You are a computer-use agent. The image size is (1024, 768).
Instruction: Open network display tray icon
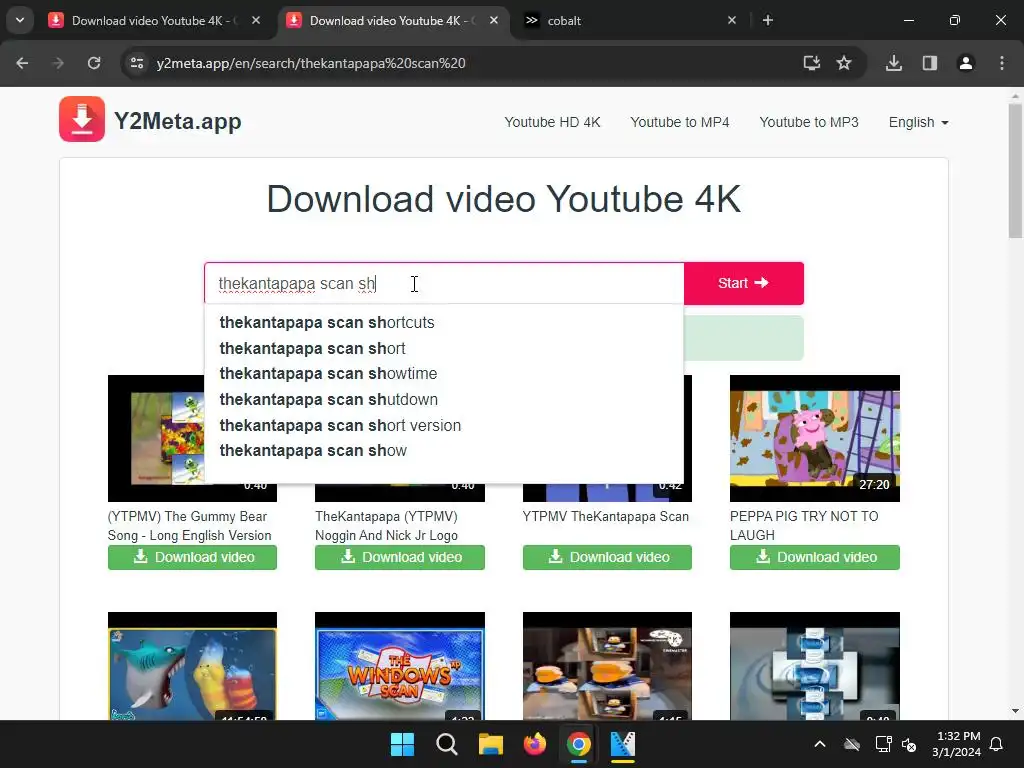[884, 744]
